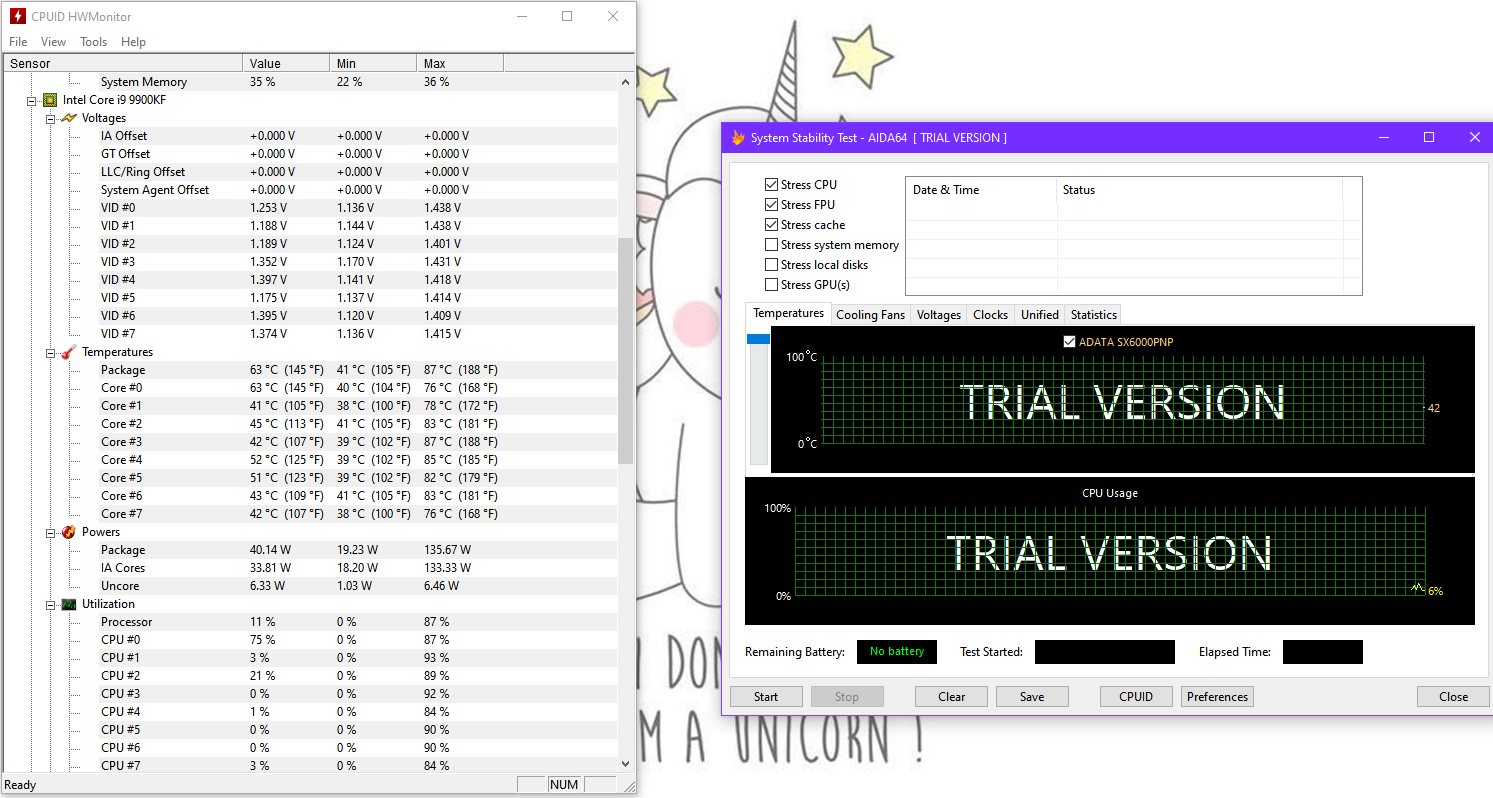Select the IA Cores power row
This screenshot has height=798, width=1493.
click(310, 568)
